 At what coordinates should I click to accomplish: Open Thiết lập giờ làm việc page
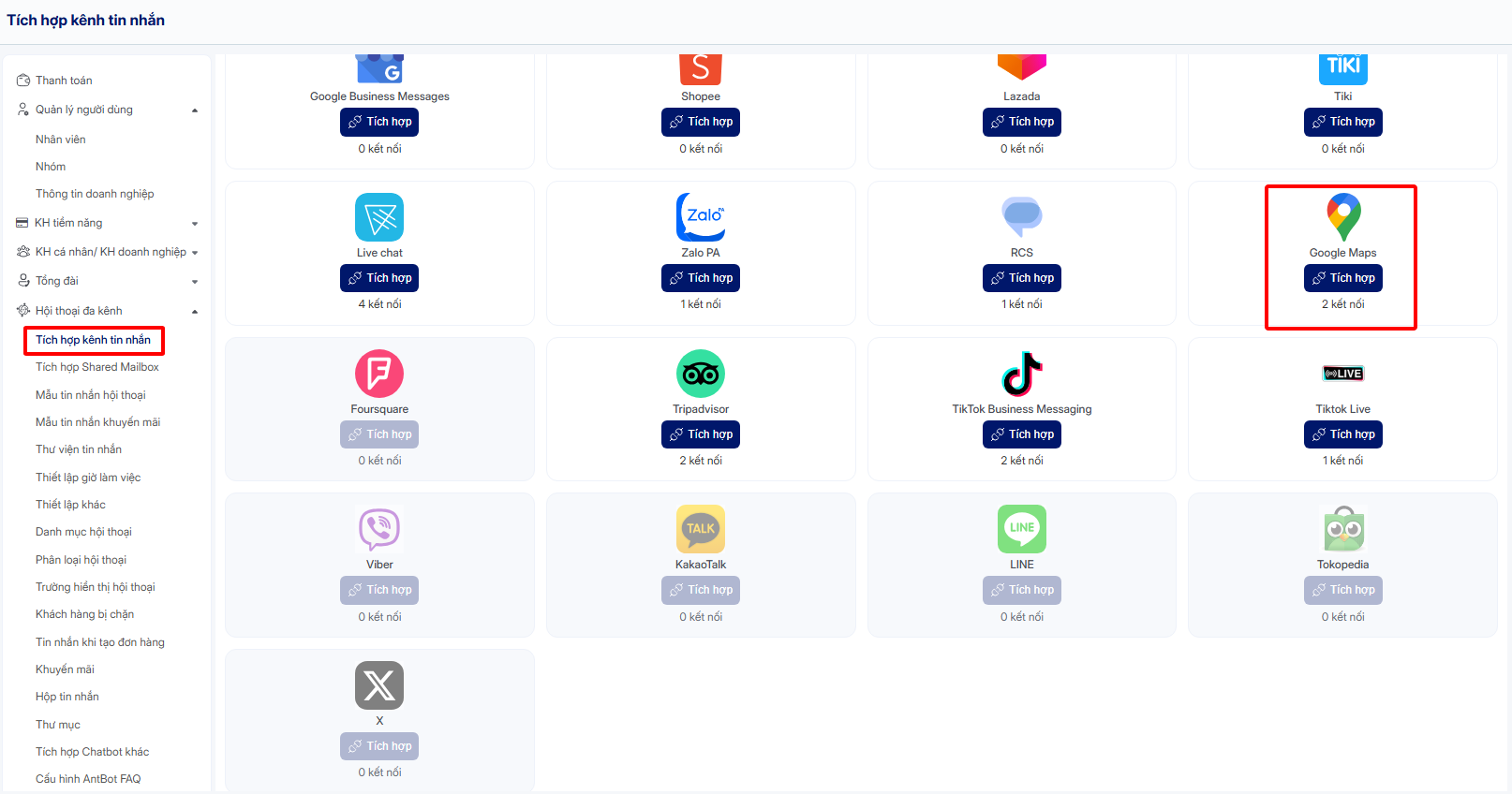88,478
